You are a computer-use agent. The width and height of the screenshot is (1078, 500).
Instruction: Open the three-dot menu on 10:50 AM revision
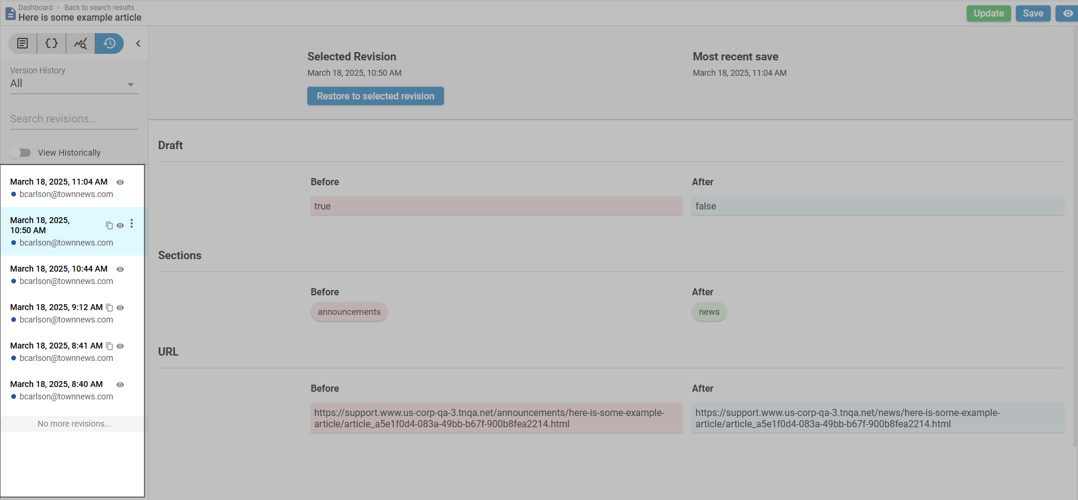click(x=132, y=224)
